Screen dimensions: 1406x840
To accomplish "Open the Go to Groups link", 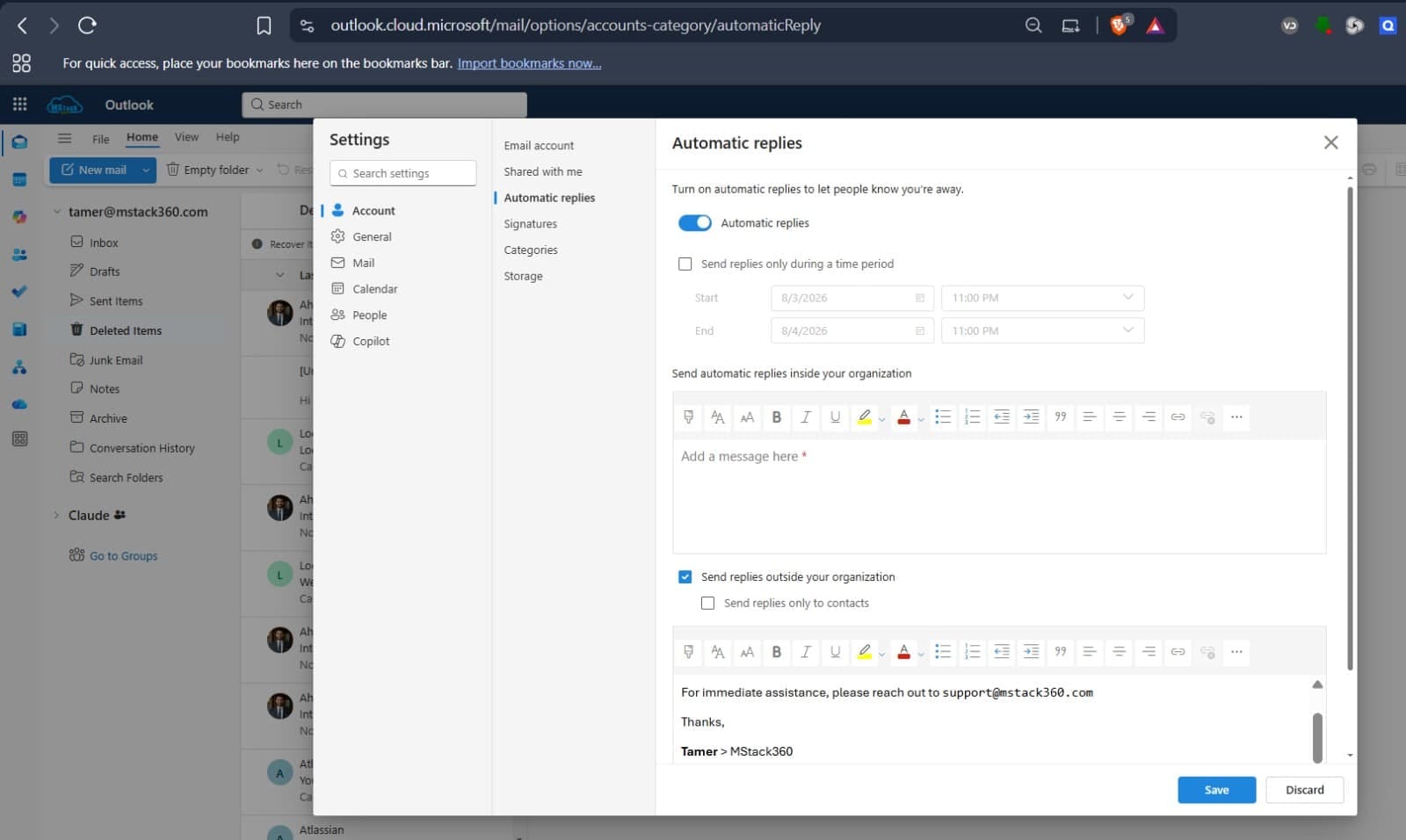I will tap(123, 556).
